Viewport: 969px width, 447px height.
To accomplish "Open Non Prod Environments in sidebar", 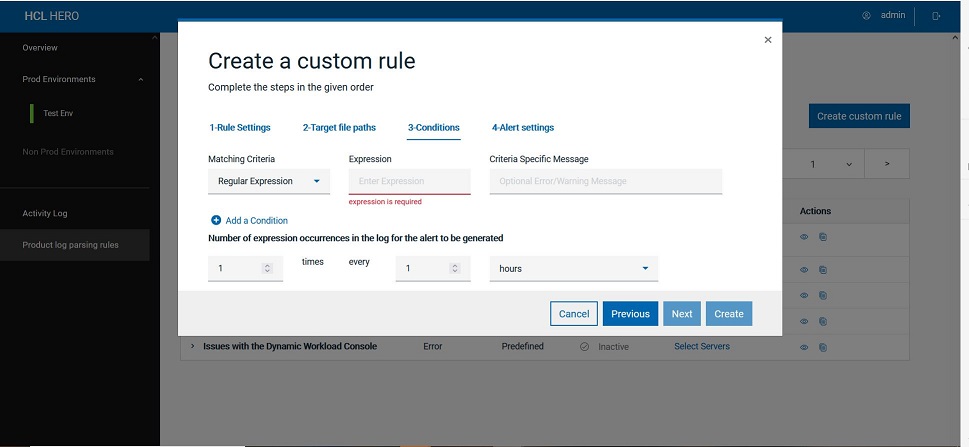I will (x=68, y=151).
